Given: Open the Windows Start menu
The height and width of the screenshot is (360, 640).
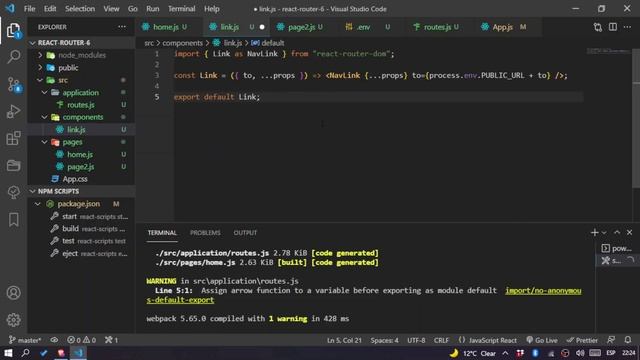Looking at the screenshot, I should (8, 353).
